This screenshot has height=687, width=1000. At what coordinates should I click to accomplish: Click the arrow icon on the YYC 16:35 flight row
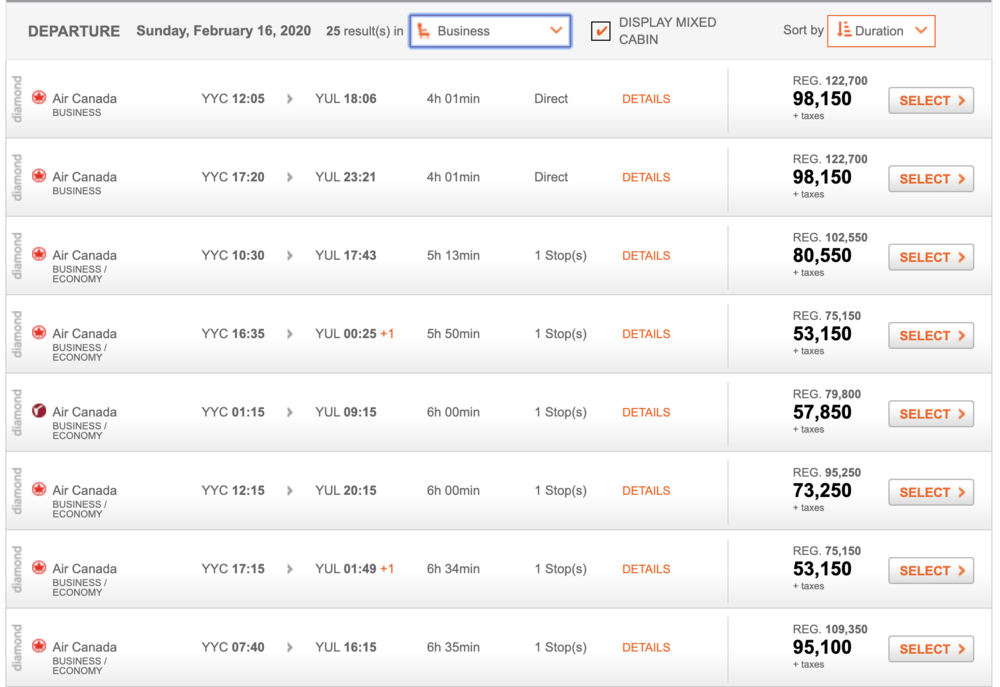click(x=290, y=334)
